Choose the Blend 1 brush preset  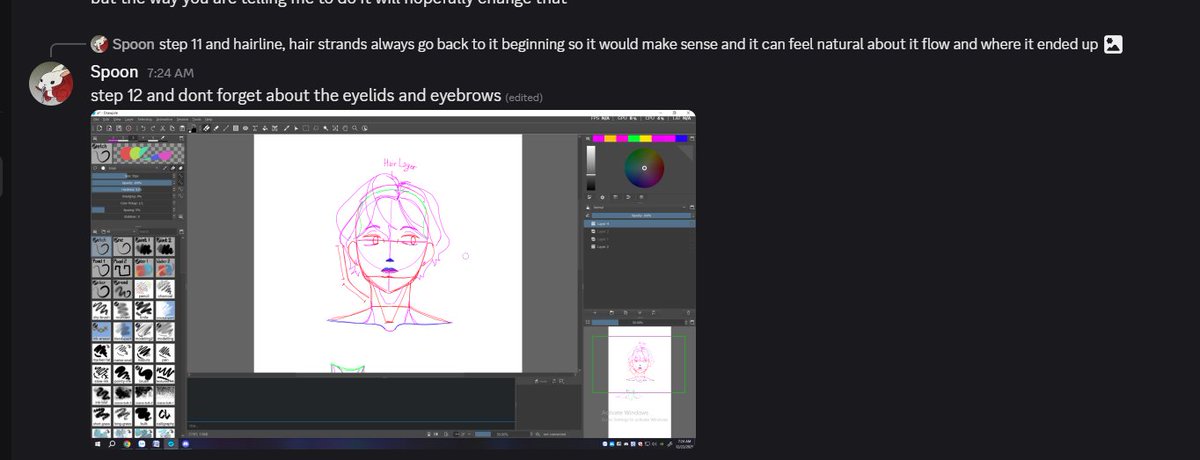(x=144, y=246)
